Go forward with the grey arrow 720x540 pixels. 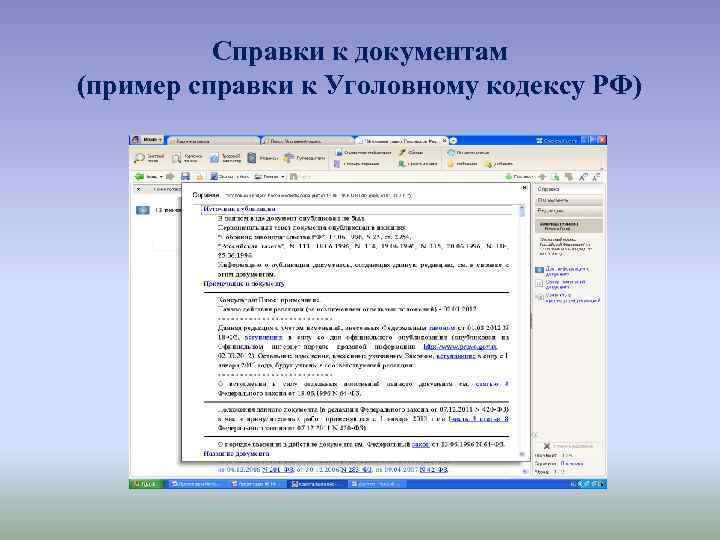tap(170, 176)
